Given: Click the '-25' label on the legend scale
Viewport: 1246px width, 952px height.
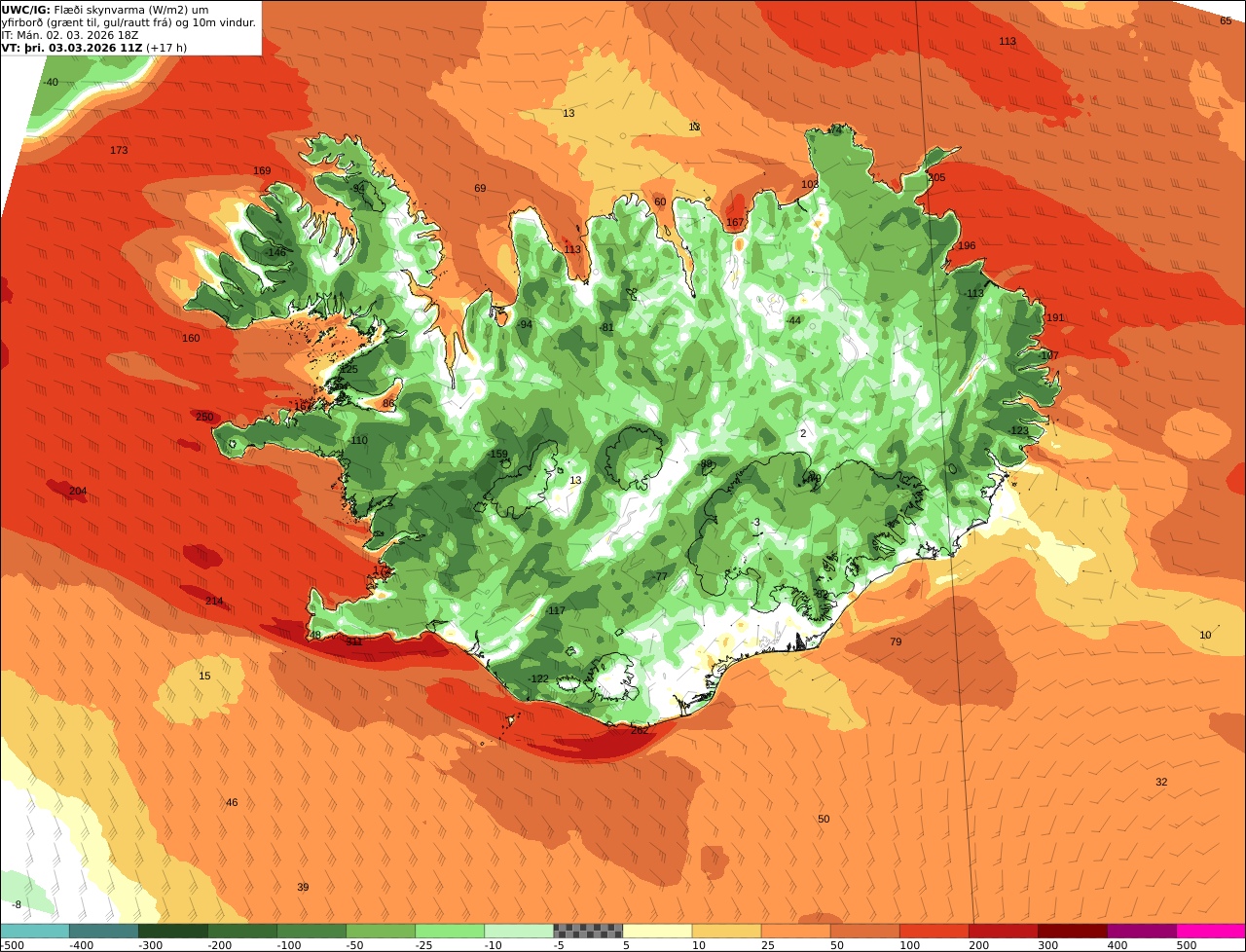Looking at the screenshot, I should tap(424, 945).
